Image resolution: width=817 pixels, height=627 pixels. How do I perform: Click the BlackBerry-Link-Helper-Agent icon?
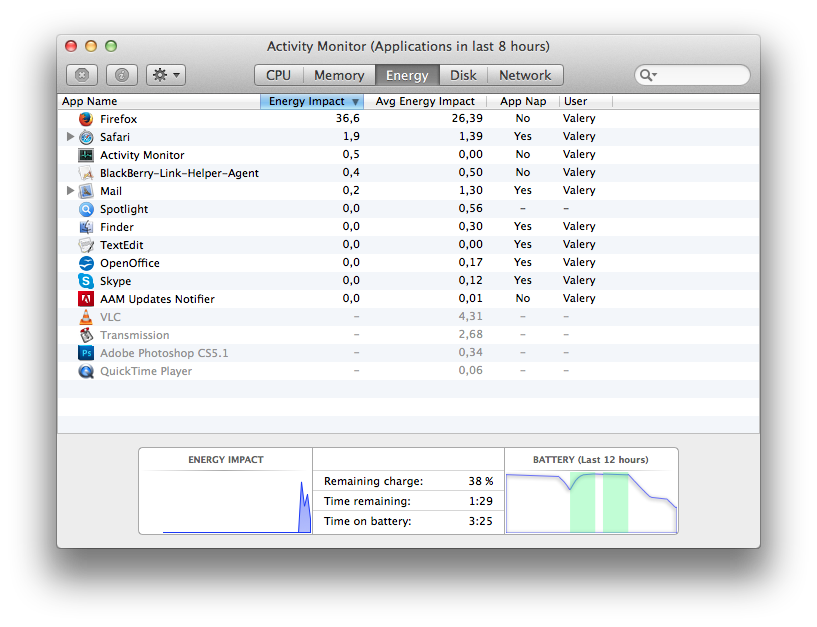click(x=86, y=173)
